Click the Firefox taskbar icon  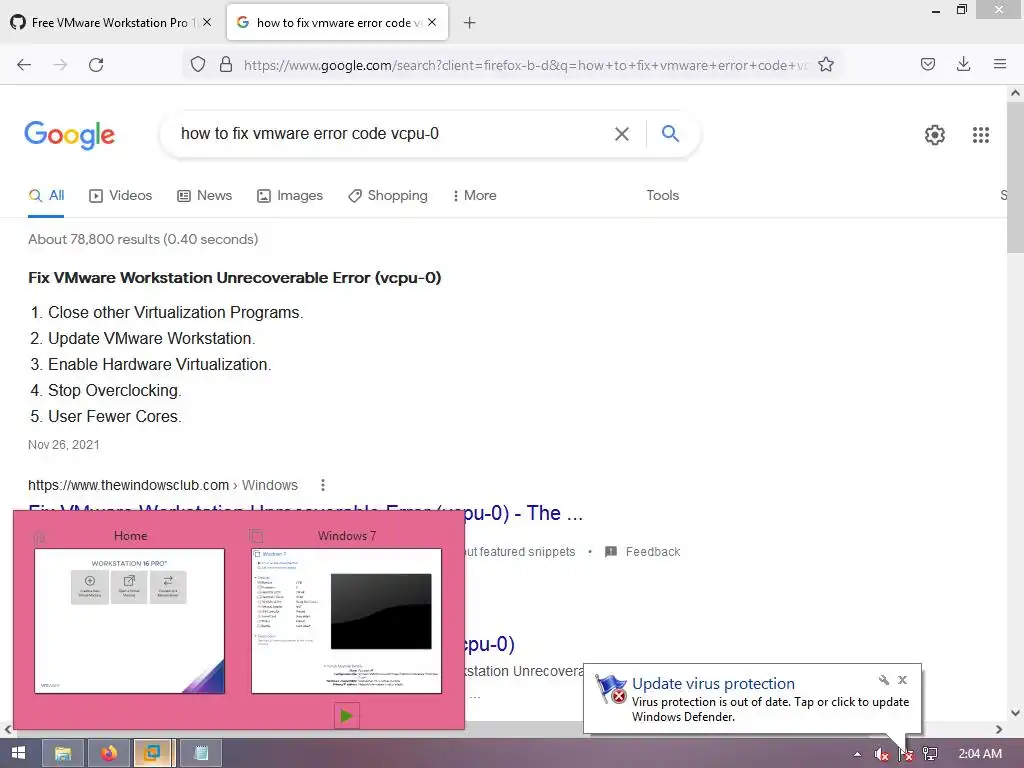pos(108,753)
